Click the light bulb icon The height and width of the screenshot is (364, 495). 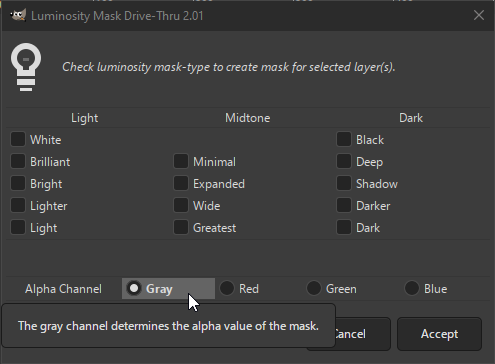tap(26, 67)
